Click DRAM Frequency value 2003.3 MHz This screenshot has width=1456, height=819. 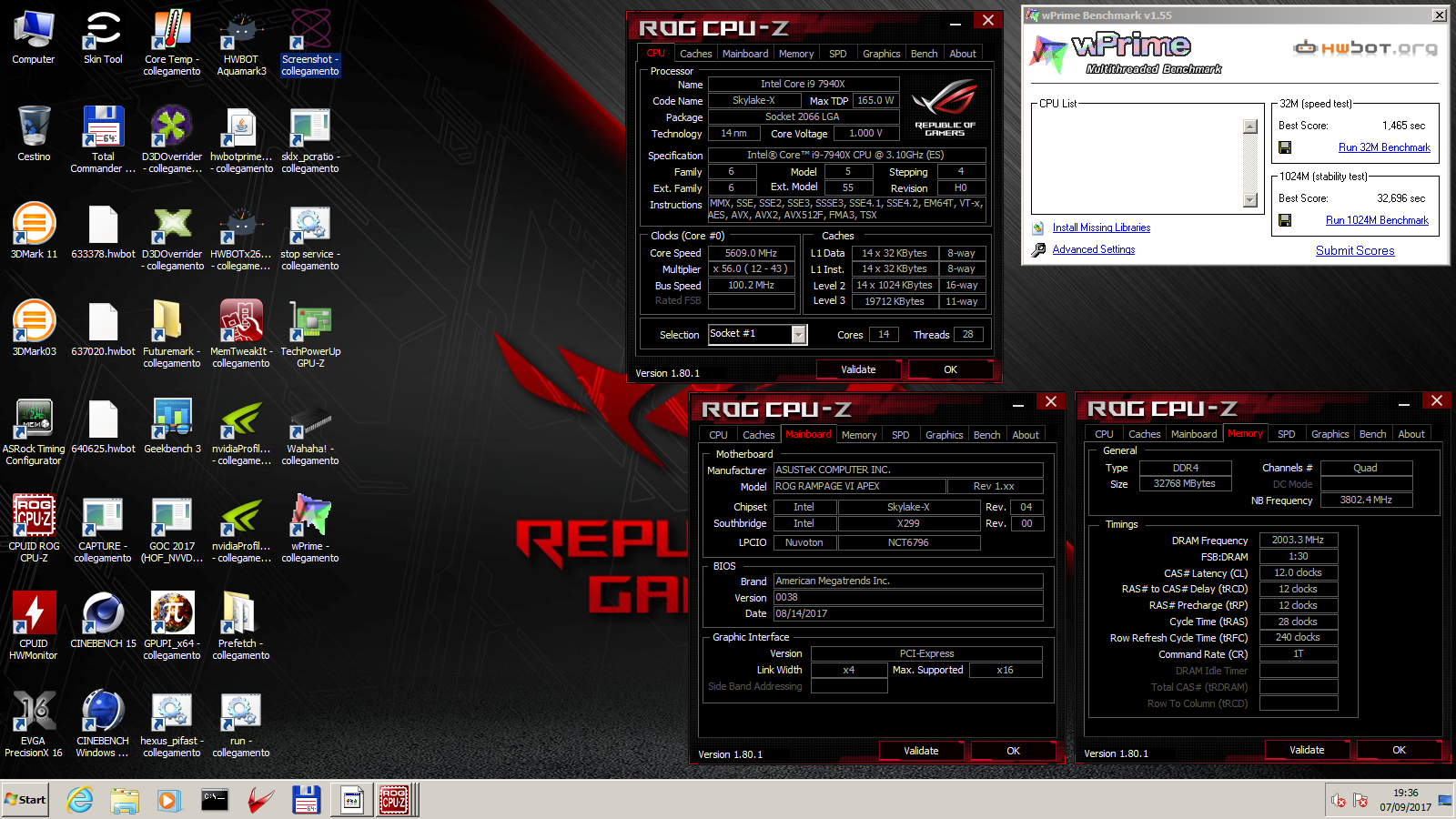click(x=1299, y=540)
